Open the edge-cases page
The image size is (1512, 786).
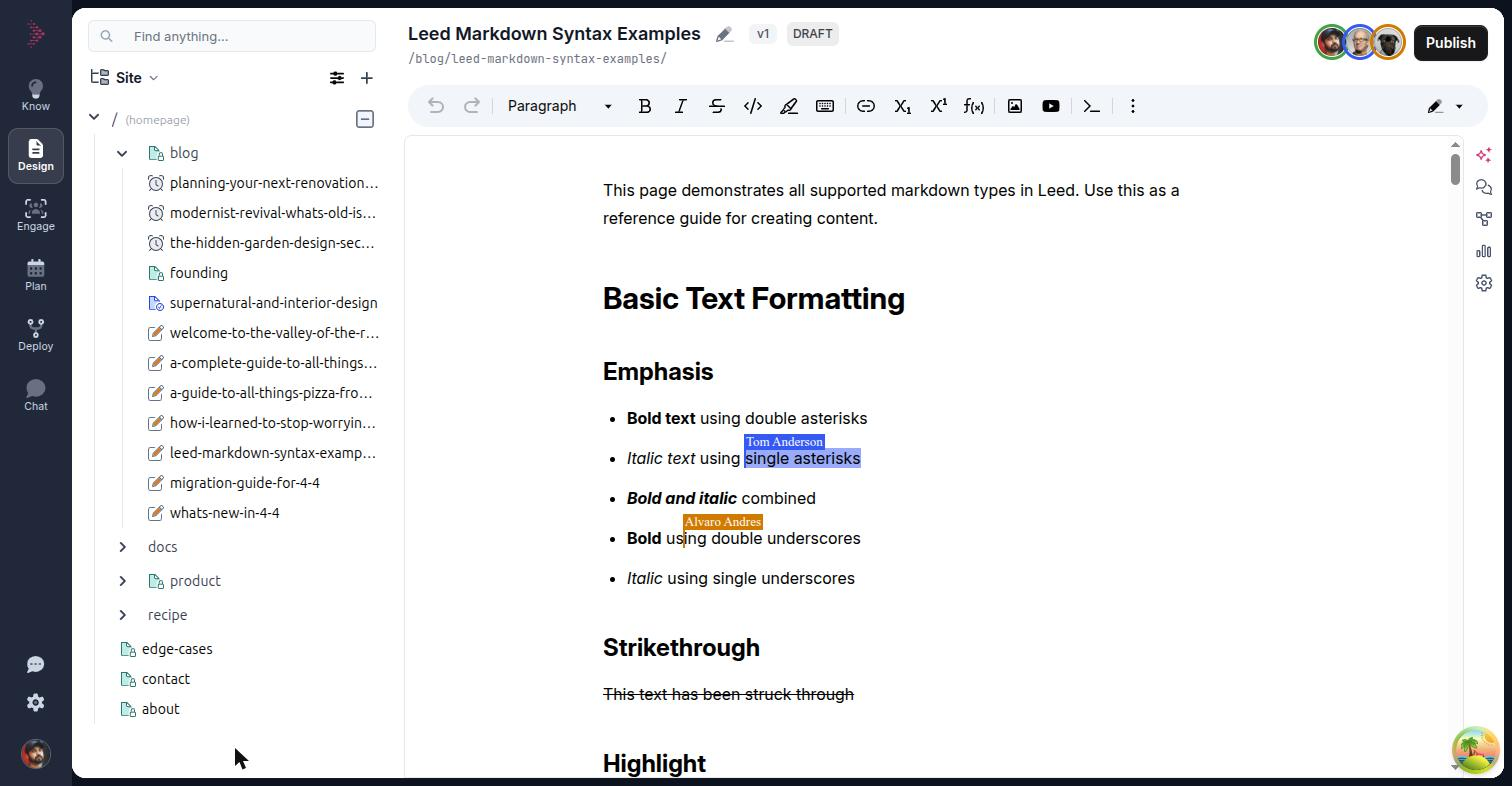[177, 649]
